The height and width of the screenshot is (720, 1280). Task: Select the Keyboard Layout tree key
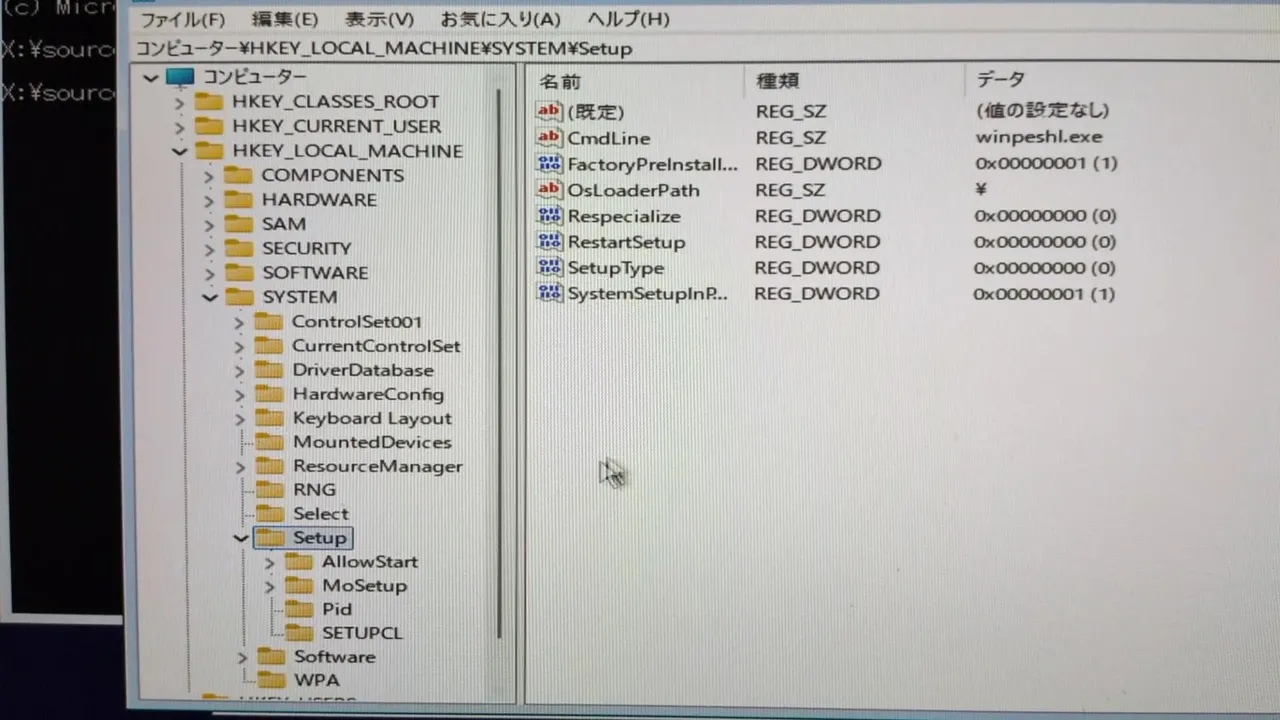[x=372, y=418]
